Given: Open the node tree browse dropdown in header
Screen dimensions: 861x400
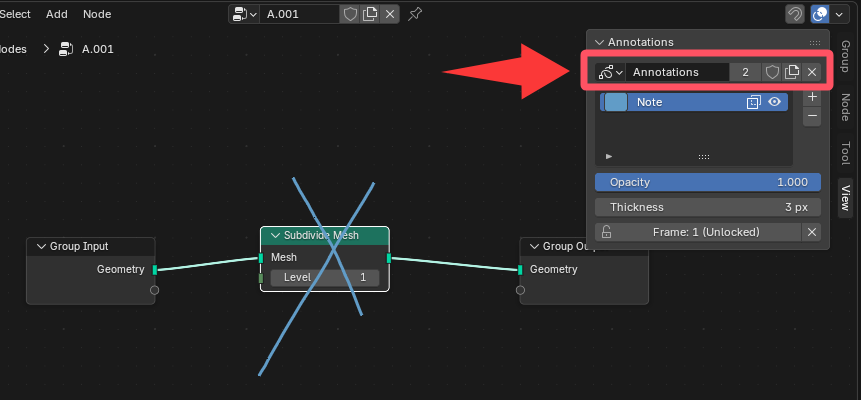Looking at the screenshot, I should point(244,14).
